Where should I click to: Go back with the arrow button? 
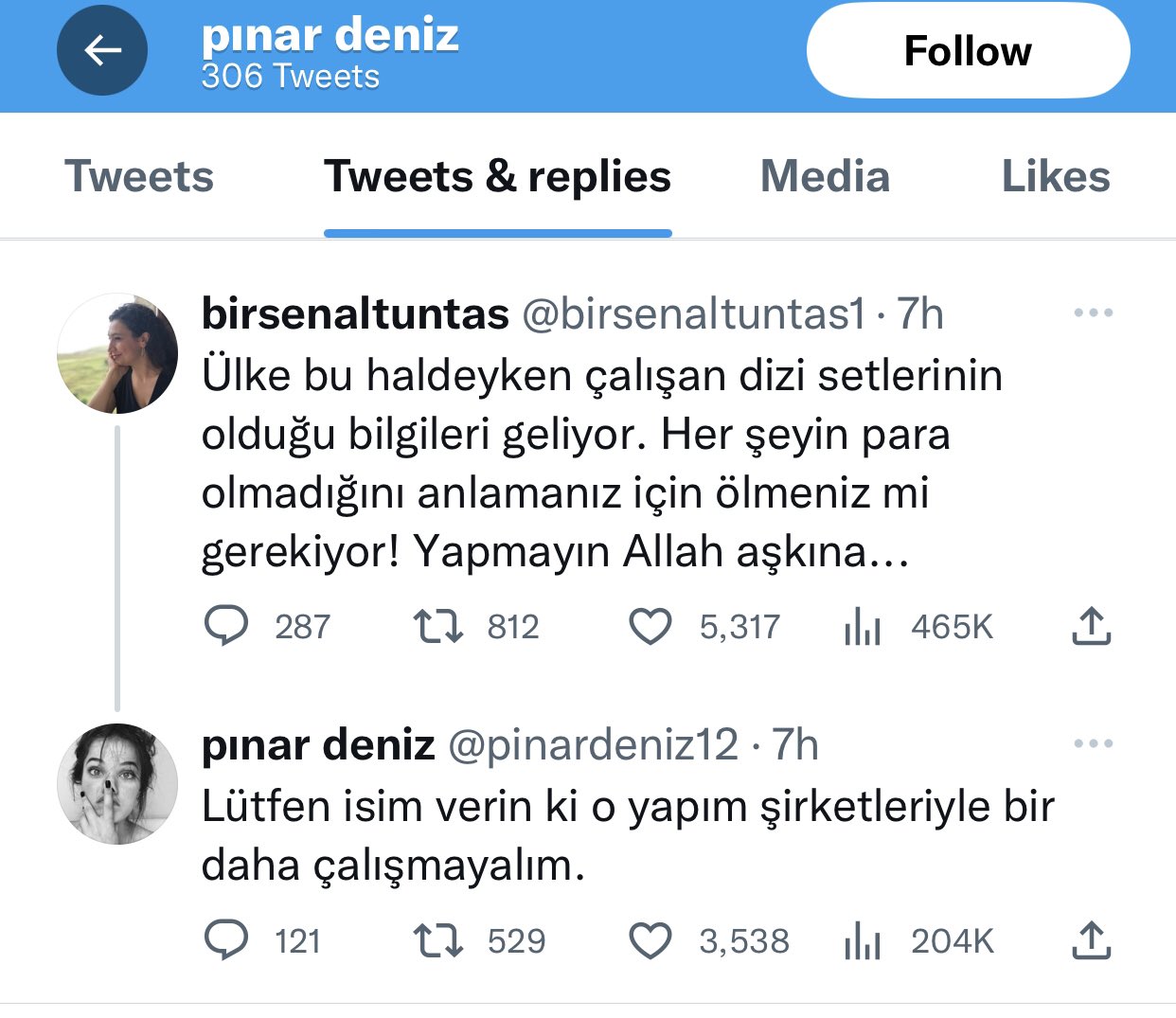click(102, 50)
